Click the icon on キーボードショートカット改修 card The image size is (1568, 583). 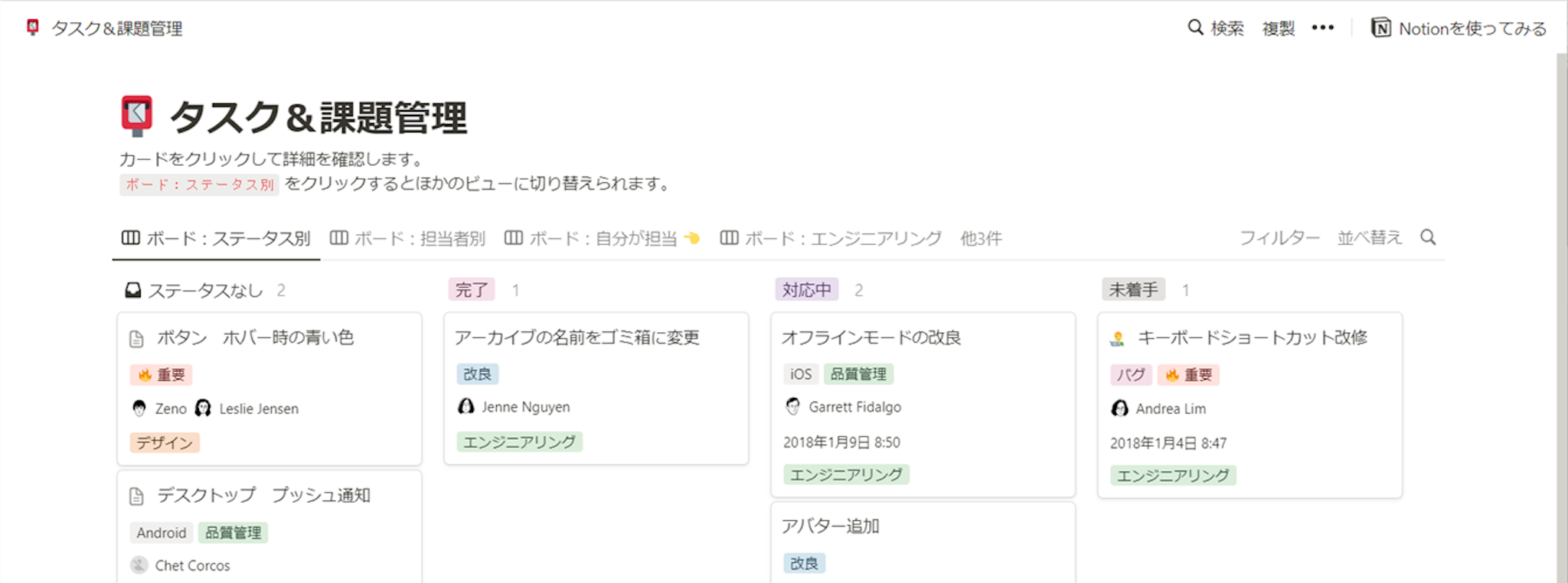tap(1118, 338)
